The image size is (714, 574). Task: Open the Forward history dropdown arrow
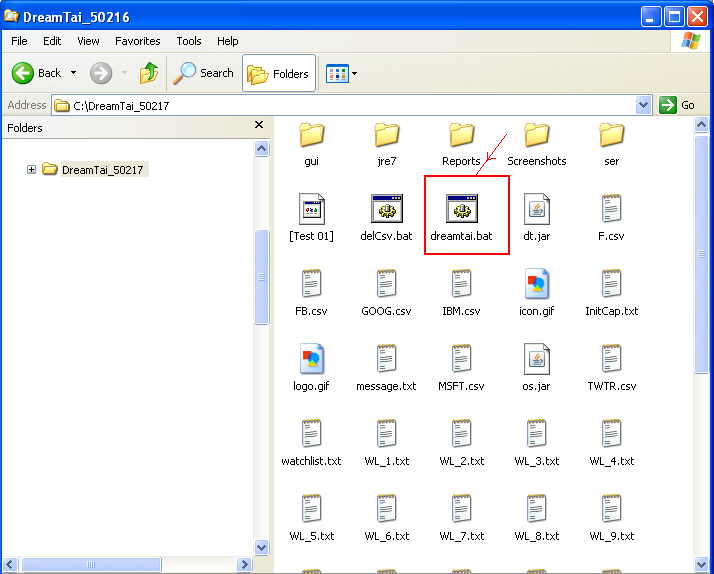(124, 73)
